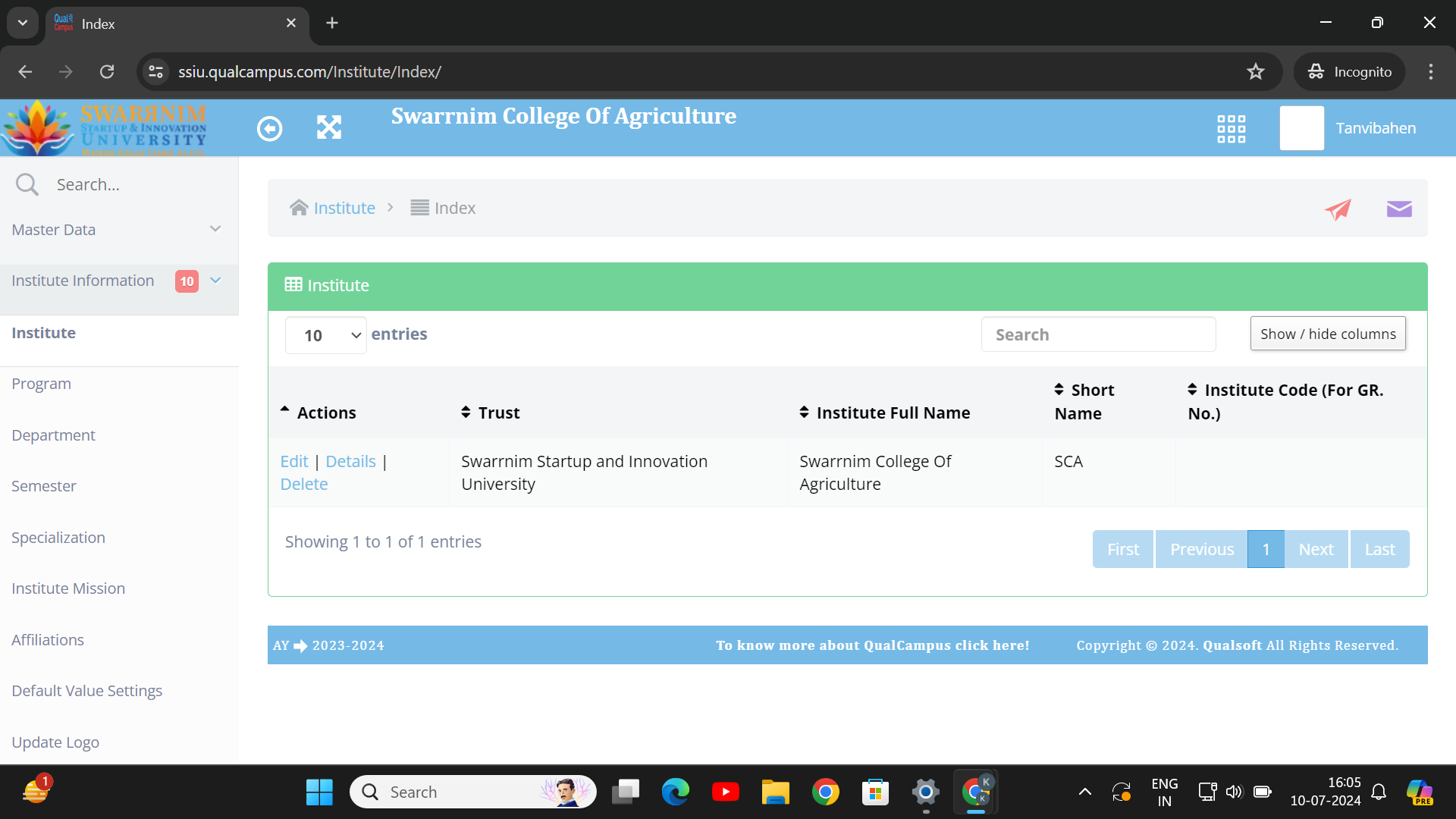Reload the page in the browser

(x=107, y=71)
